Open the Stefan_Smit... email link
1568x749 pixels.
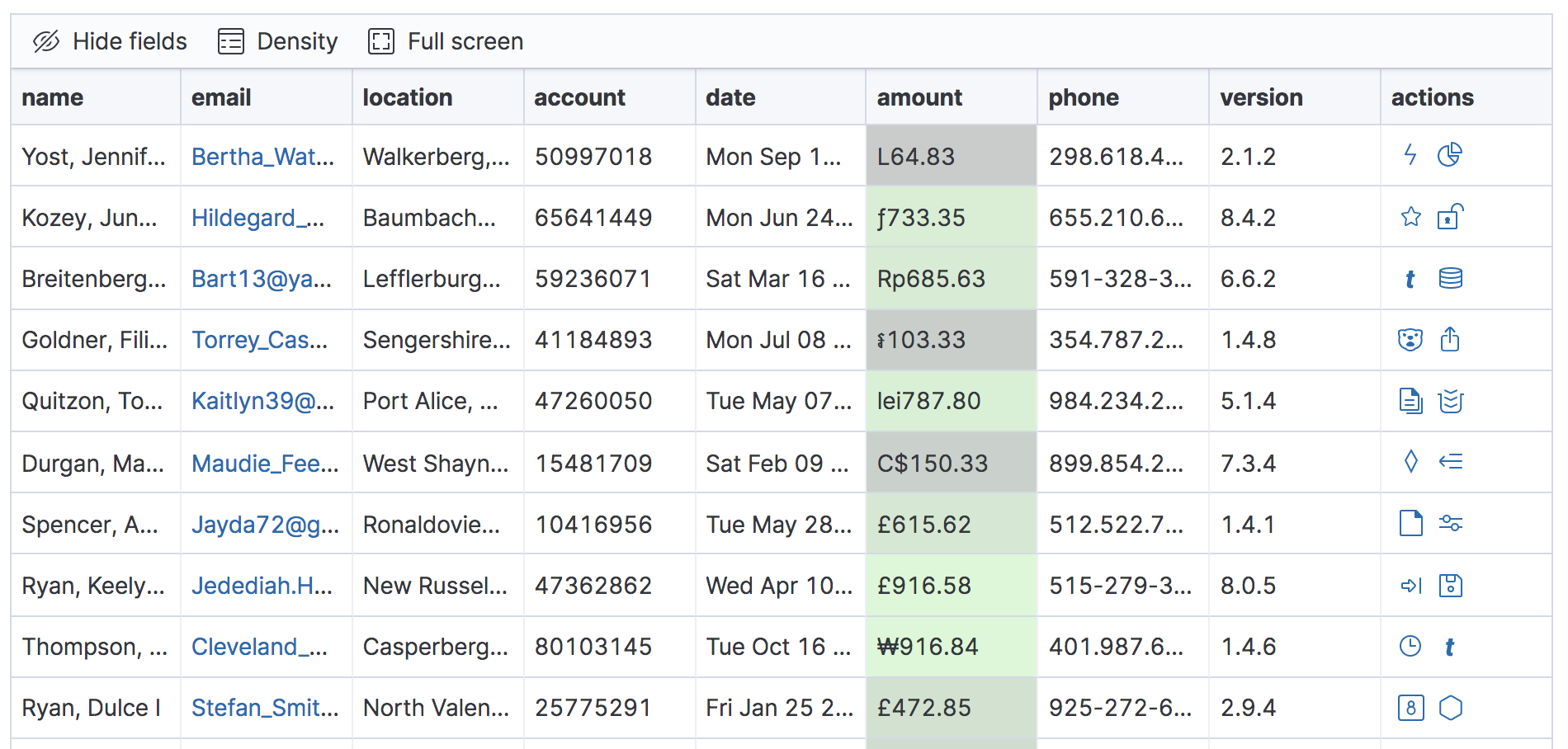click(265, 707)
